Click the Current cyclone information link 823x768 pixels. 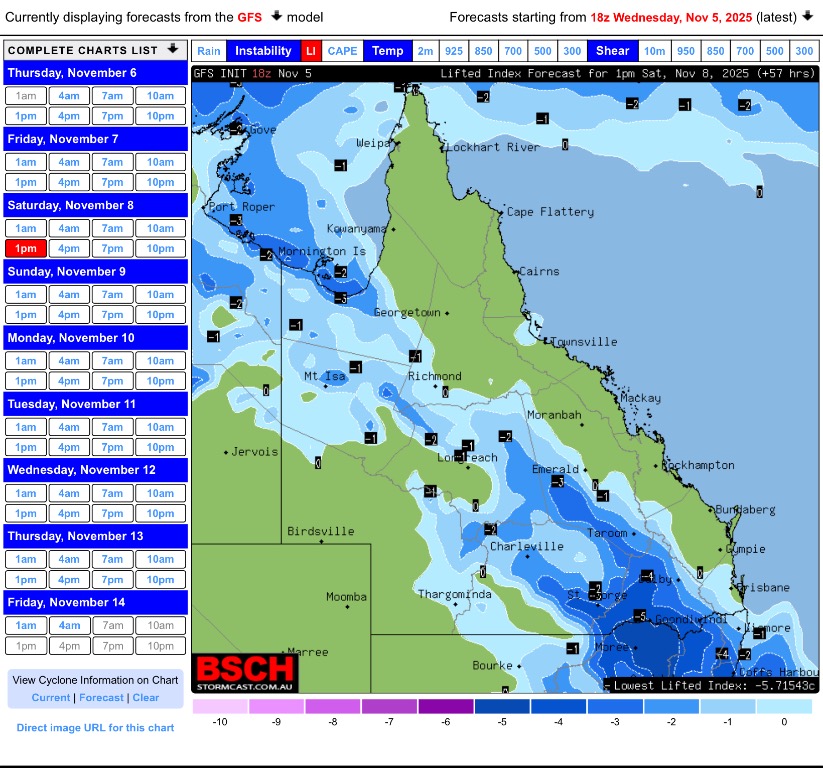51,698
